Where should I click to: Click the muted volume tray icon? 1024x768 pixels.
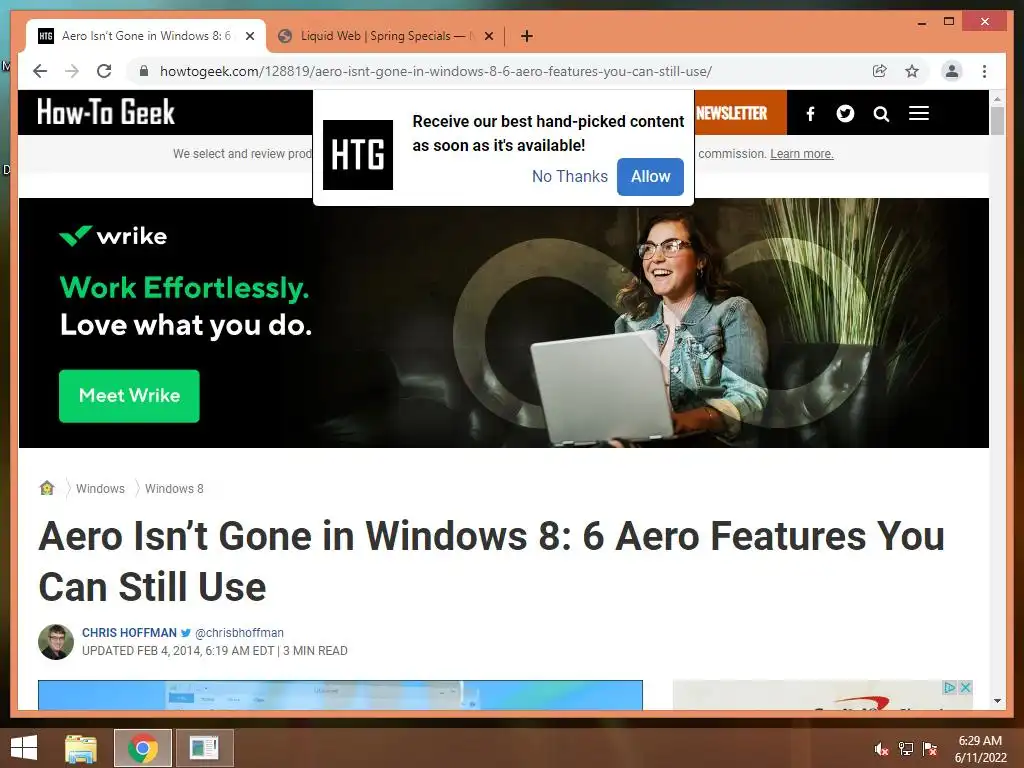881,749
